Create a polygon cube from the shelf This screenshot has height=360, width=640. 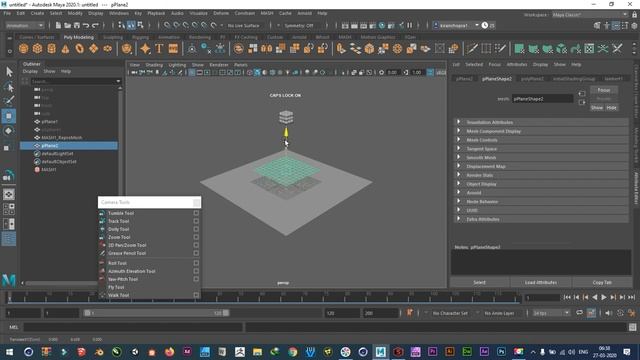point(38,49)
